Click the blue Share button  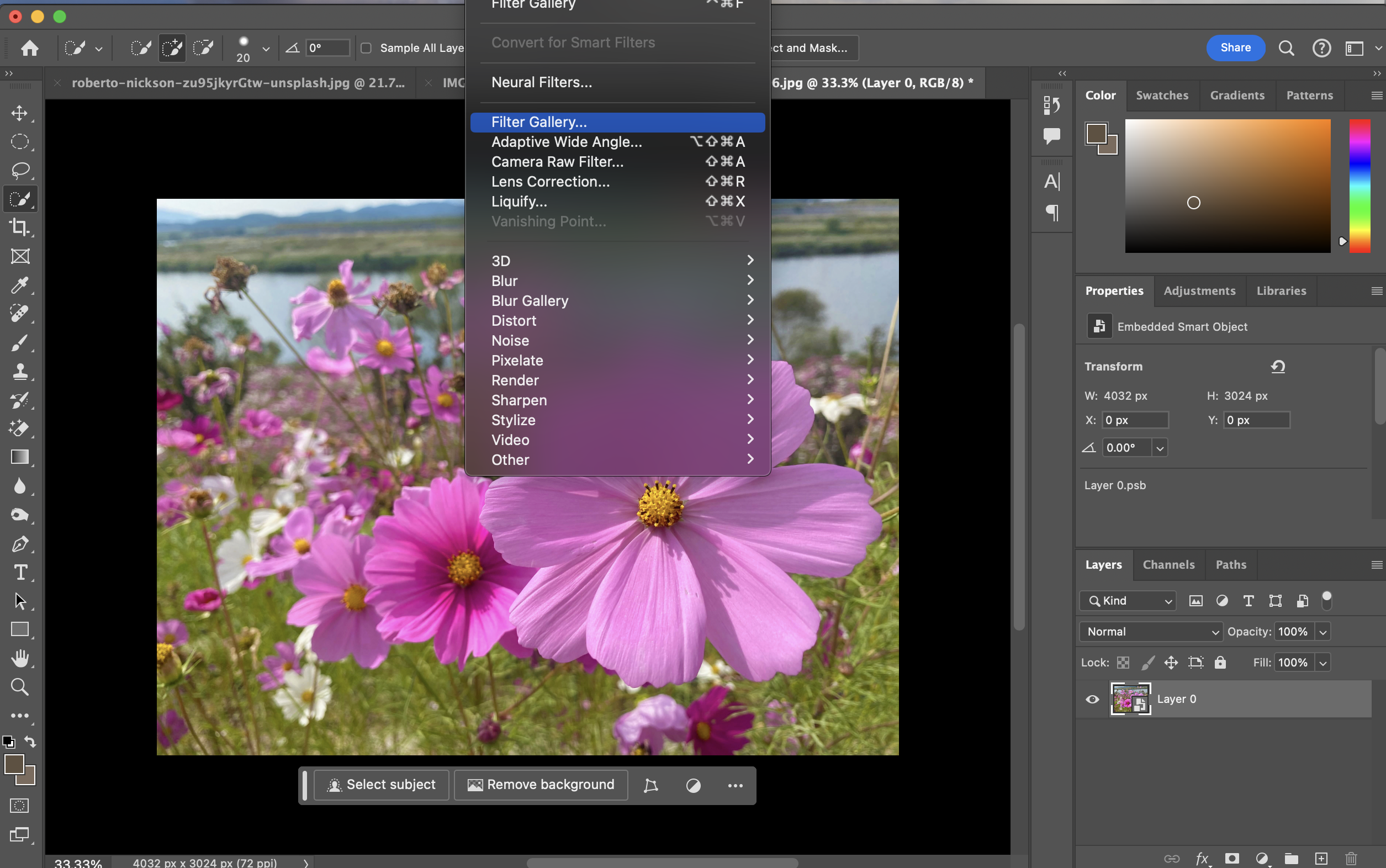pyautogui.click(x=1236, y=47)
